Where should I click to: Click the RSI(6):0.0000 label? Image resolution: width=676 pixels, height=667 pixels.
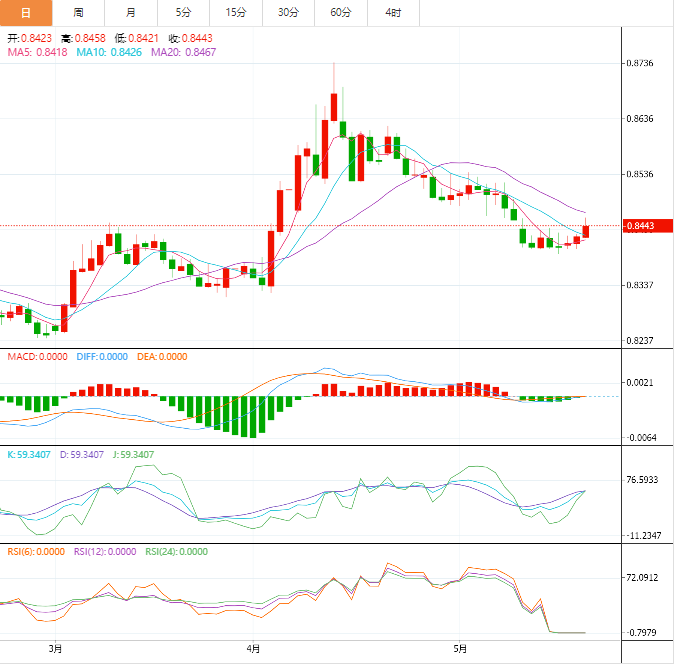(36, 552)
